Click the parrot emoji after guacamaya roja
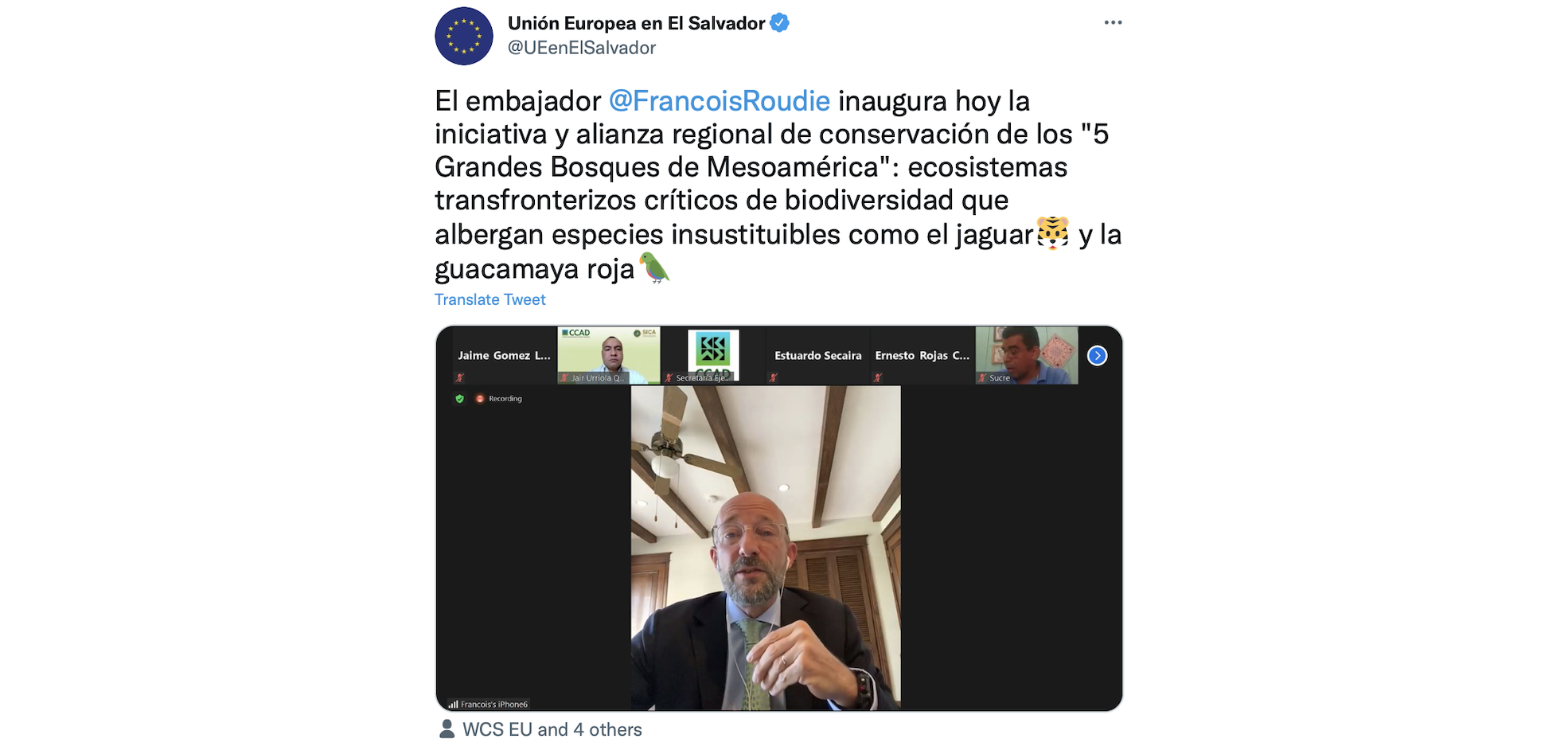Viewport: 1568px width, 750px height. pyautogui.click(x=654, y=268)
